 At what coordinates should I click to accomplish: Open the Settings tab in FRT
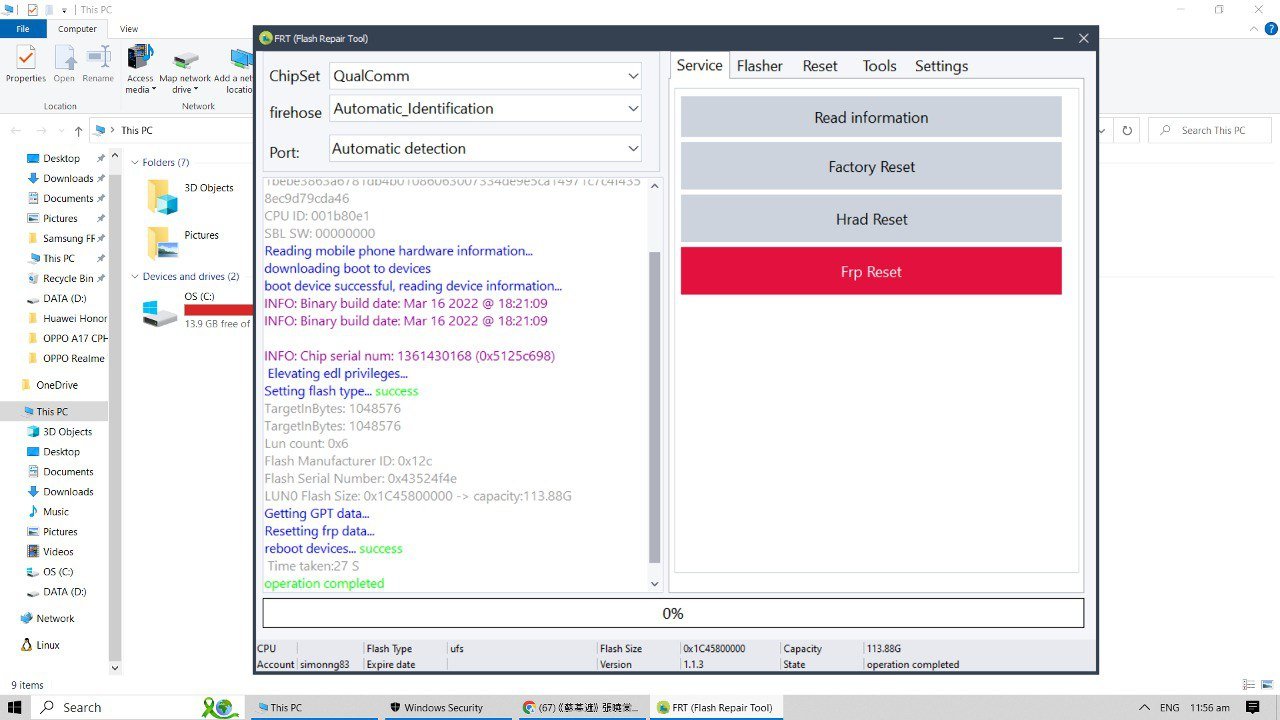(x=941, y=66)
